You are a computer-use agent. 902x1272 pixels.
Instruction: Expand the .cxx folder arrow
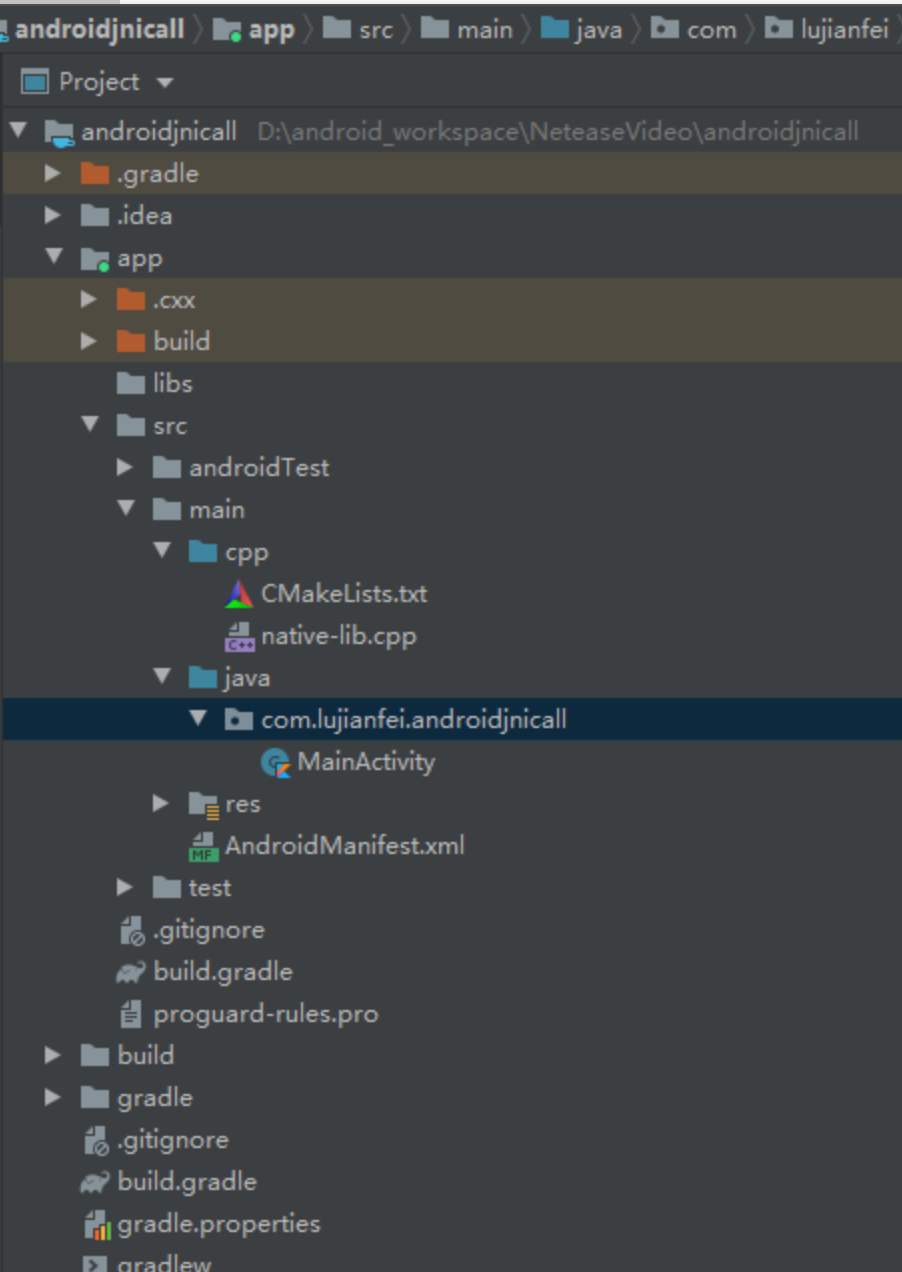(89, 300)
